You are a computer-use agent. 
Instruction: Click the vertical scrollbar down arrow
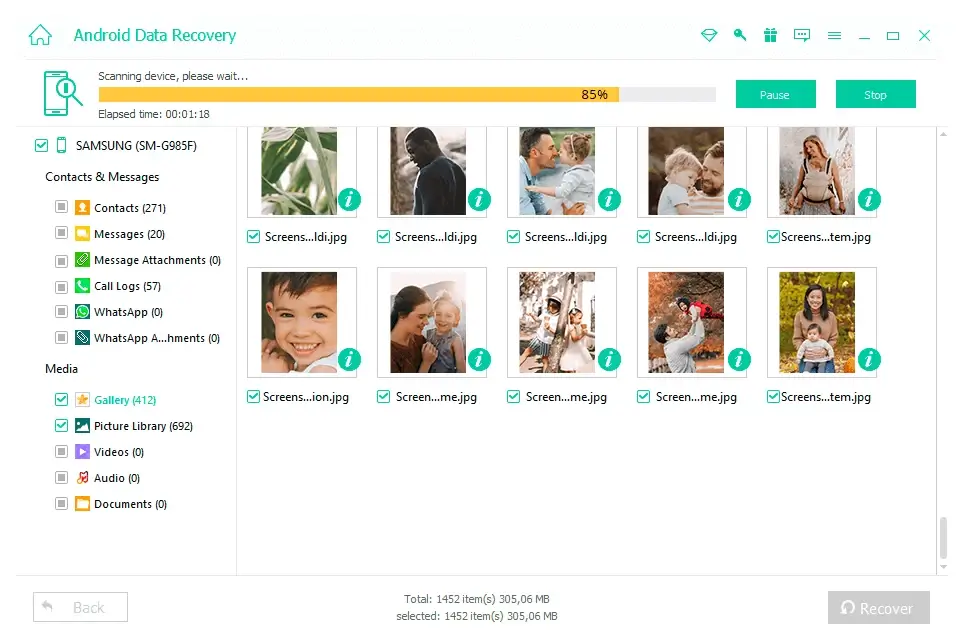pyautogui.click(x=943, y=567)
